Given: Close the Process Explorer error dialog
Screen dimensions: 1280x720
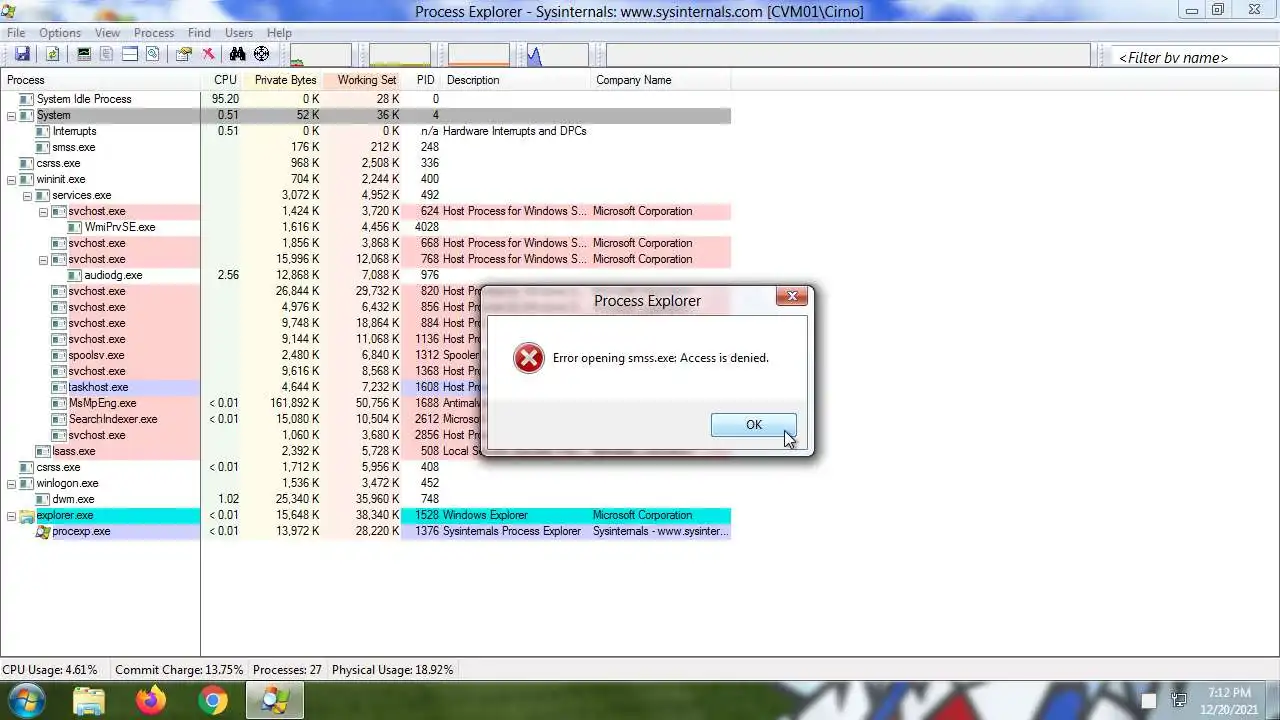Looking at the screenshot, I should click(x=792, y=296).
